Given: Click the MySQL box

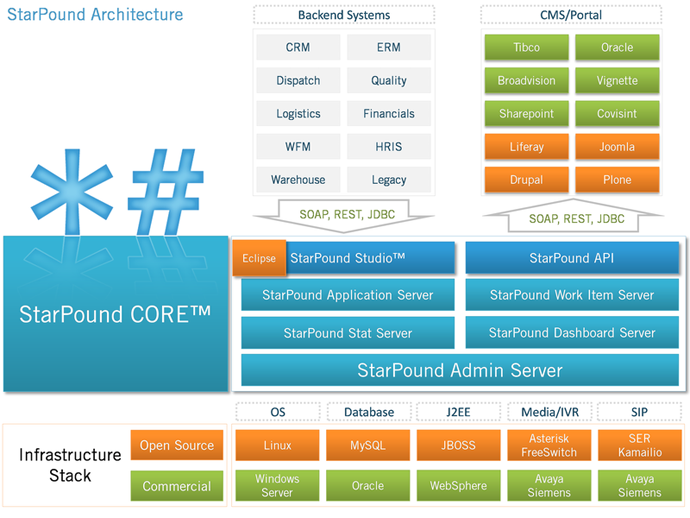Looking at the screenshot, I should tap(368, 445).
